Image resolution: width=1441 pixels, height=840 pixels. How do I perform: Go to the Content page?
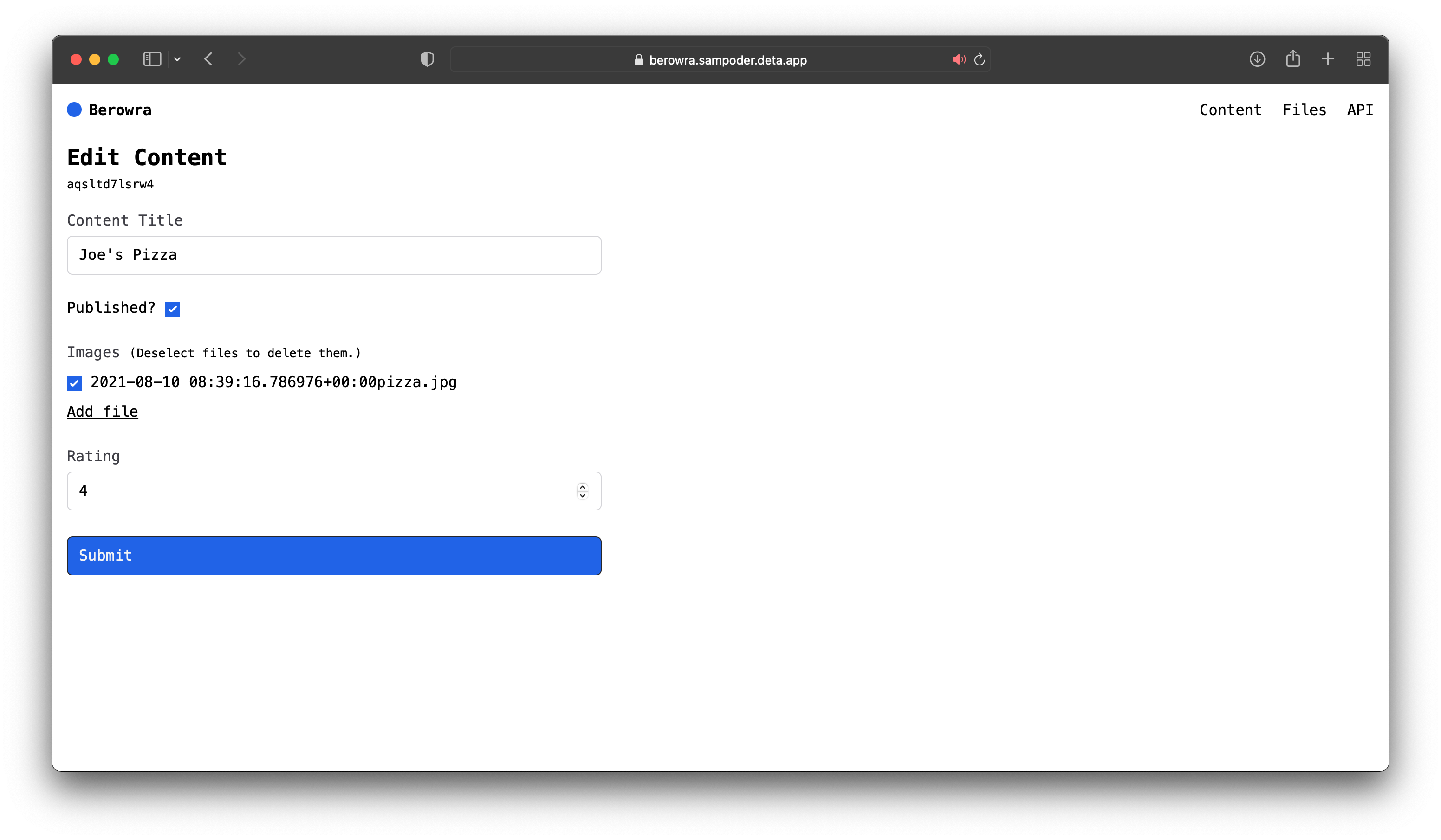[x=1230, y=110]
